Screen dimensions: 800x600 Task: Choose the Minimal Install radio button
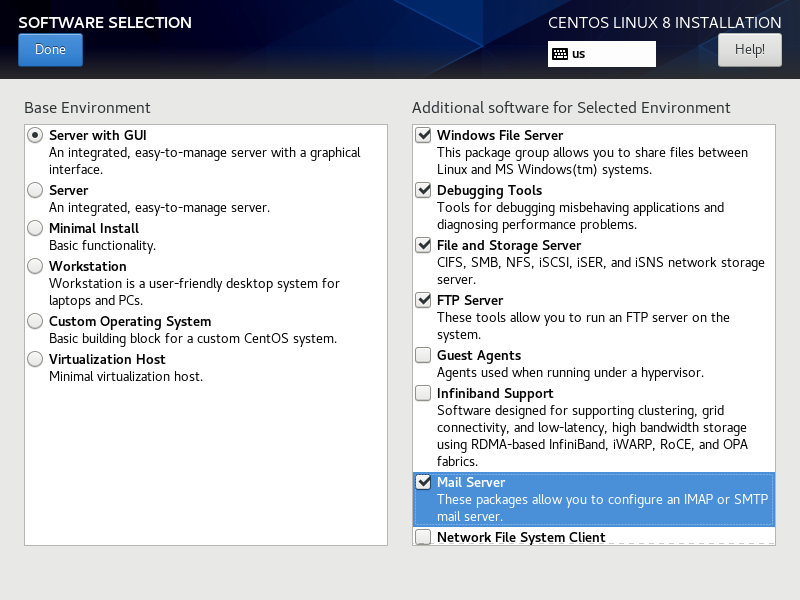pos(35,228)
